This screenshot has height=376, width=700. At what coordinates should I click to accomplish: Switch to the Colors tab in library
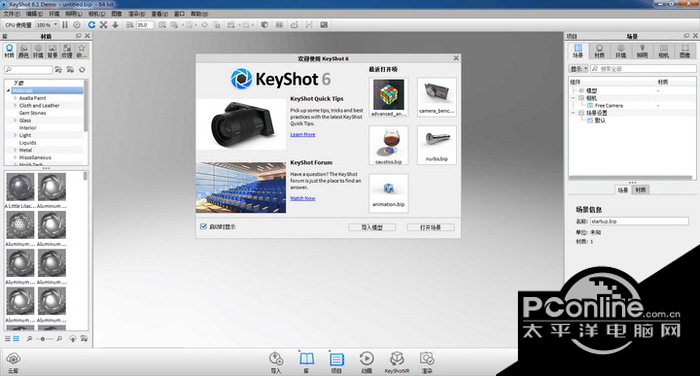(24, 51)
